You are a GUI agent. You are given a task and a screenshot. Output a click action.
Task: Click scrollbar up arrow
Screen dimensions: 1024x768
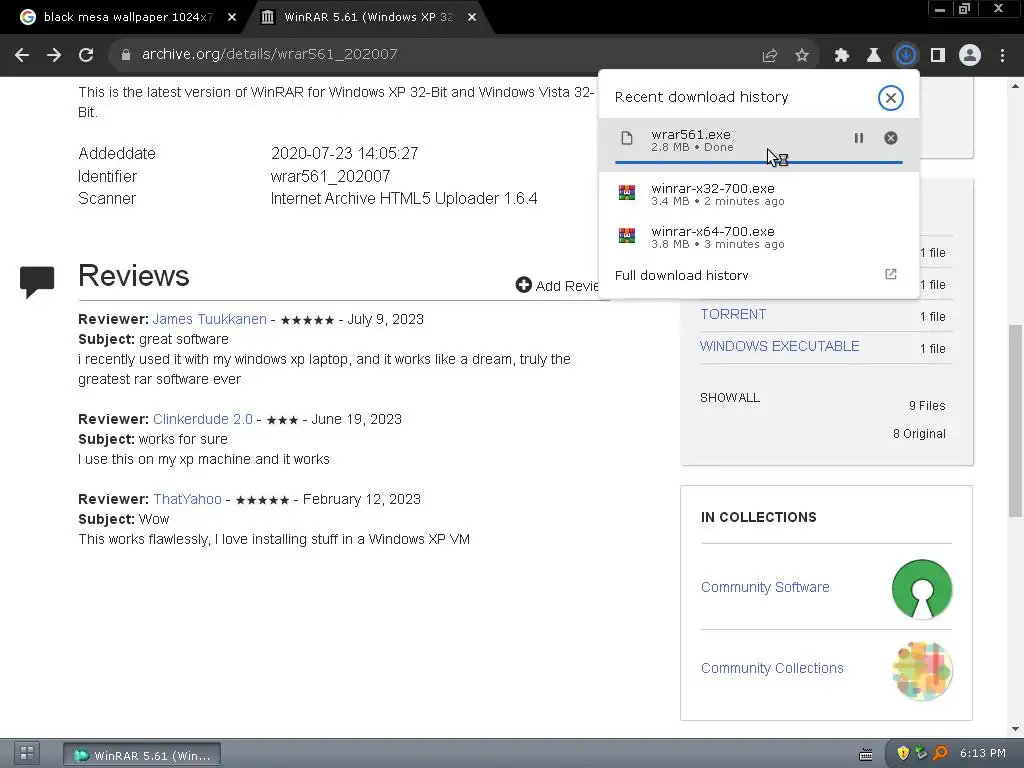1016,86
